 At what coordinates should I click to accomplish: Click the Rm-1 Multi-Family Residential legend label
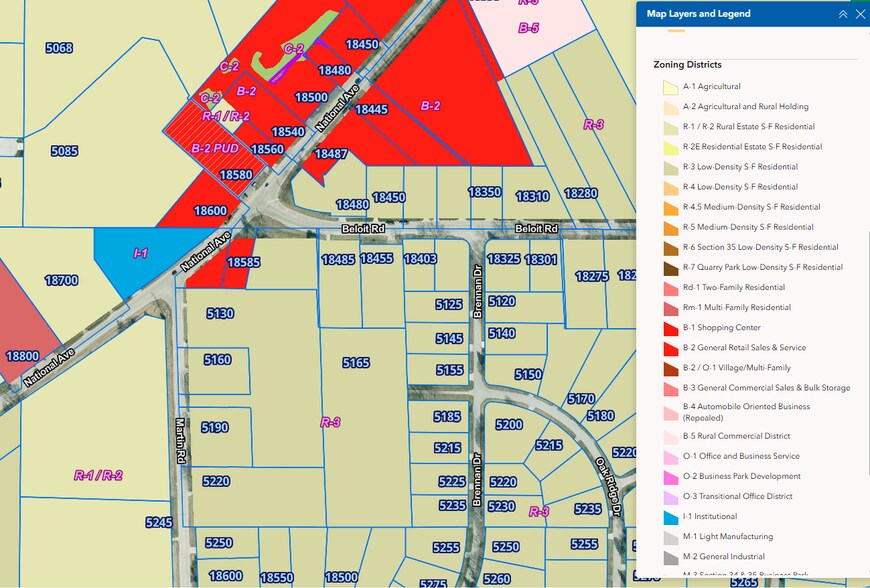pos(736,308)
